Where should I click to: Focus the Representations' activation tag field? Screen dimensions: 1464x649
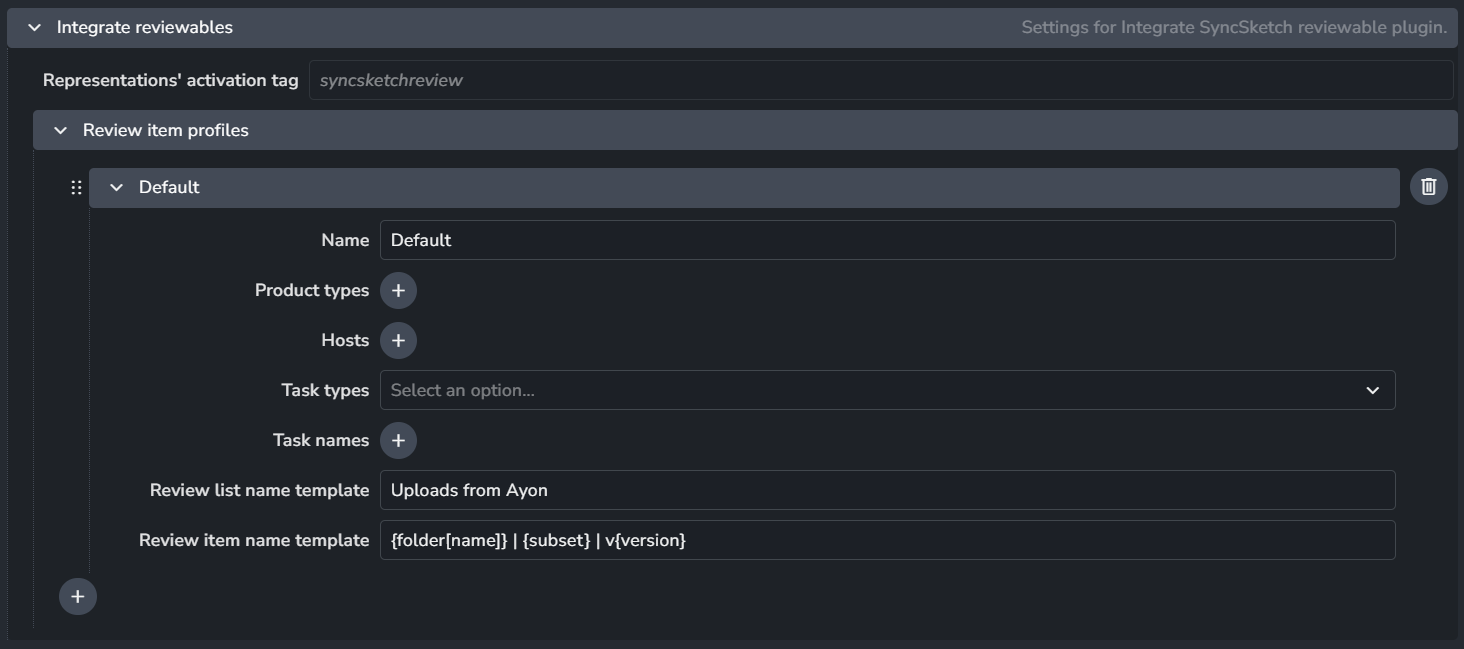click(880, 80)
